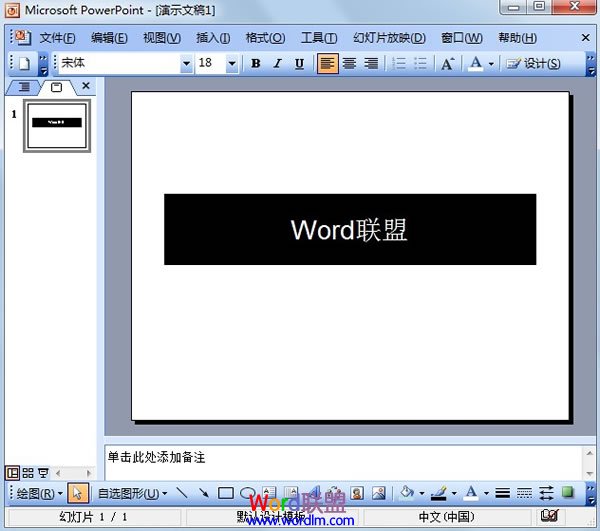Open font color dropdown in formatting toolbar

(x=492, y=64)
